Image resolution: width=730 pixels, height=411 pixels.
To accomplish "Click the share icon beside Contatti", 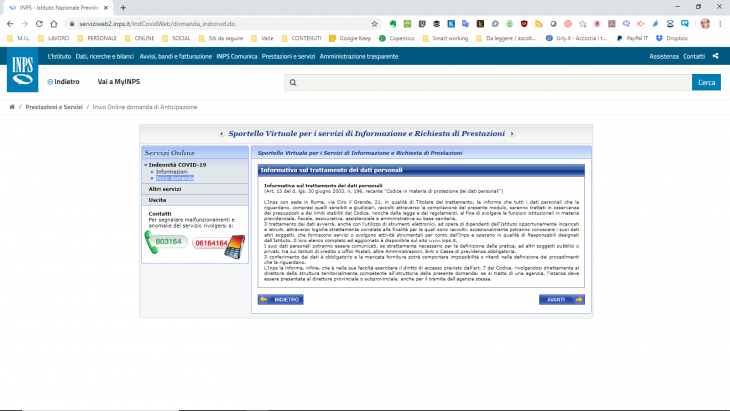I will (716, 56).
